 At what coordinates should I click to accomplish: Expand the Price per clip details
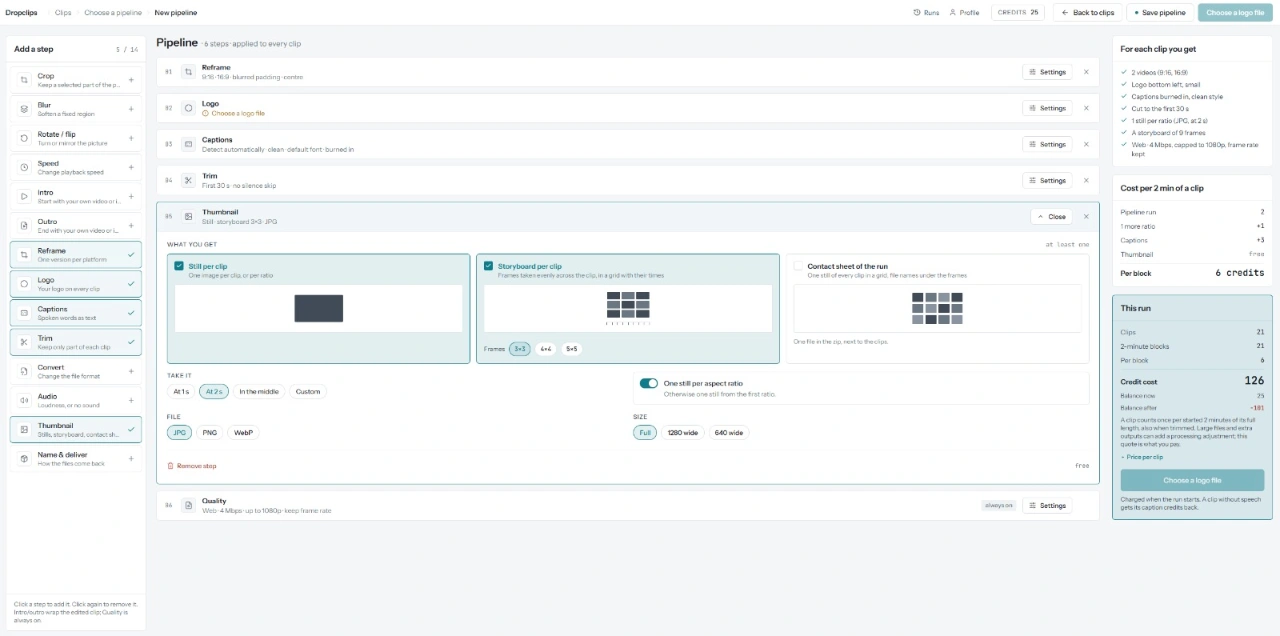pyautogui.click(x=1141, y=457)
